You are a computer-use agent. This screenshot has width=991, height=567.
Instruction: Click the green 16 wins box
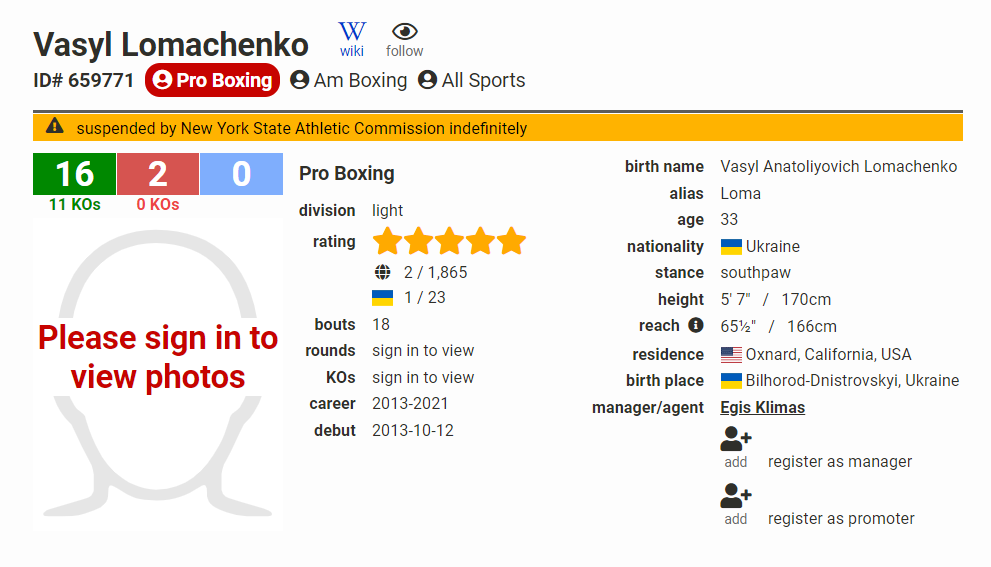[x=75, y=174]
